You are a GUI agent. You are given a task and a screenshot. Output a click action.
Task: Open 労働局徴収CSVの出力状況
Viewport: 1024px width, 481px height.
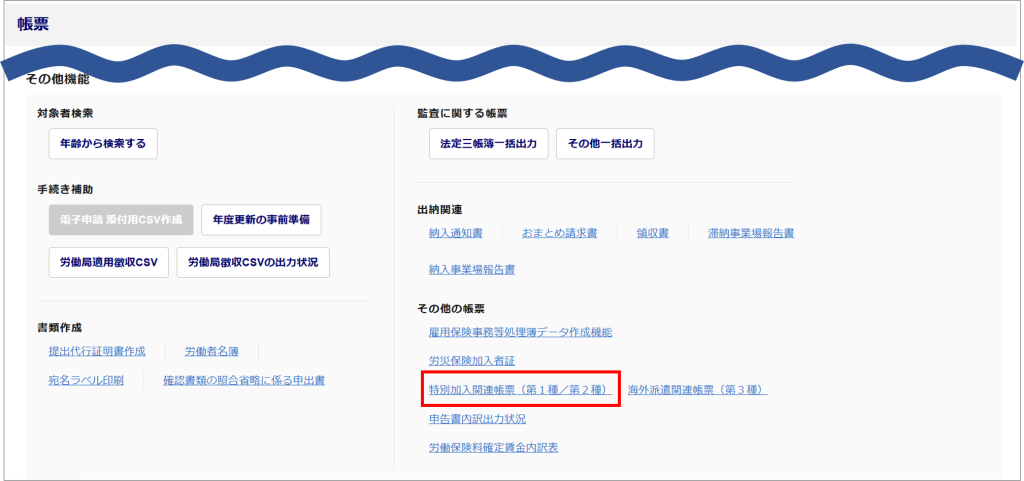point(253,262)
